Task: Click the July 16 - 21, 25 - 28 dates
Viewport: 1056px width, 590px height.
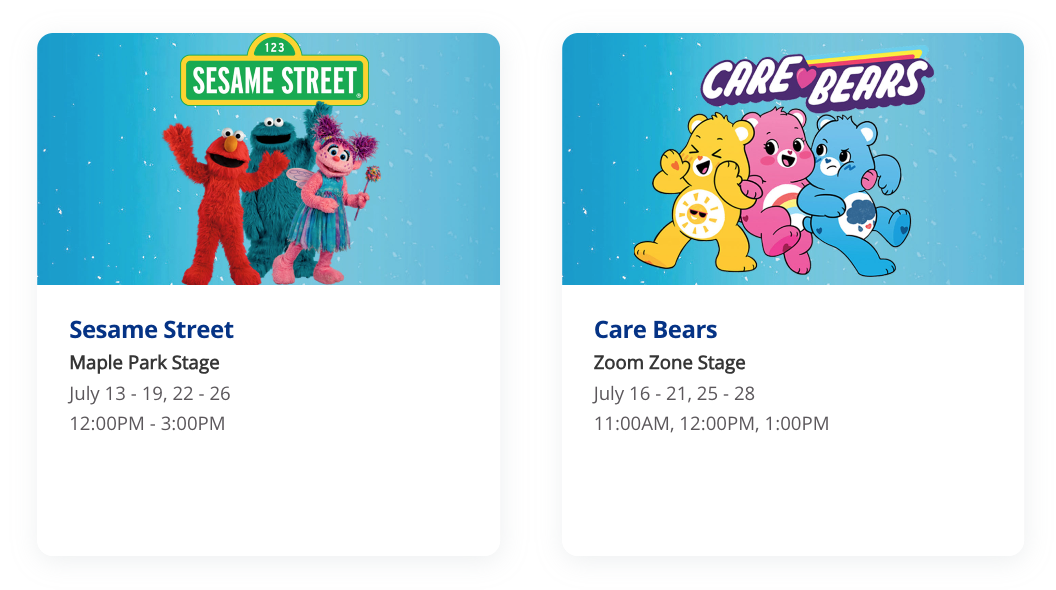Action: tap(674, 393)
